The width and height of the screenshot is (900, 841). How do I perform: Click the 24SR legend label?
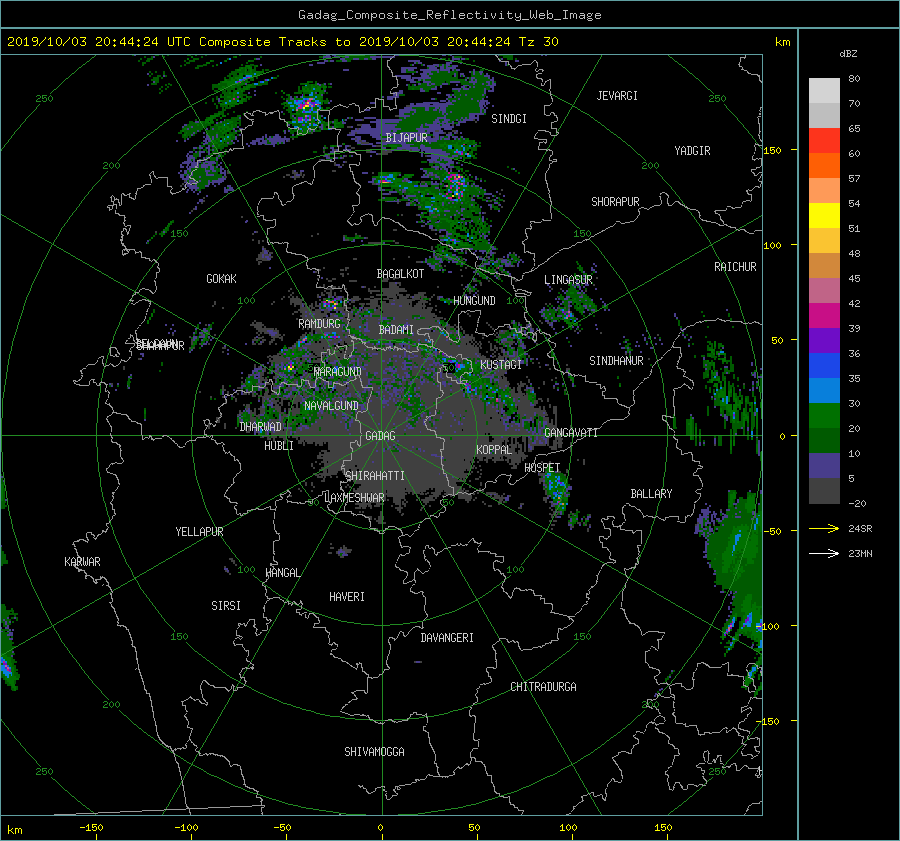[860, 529]
